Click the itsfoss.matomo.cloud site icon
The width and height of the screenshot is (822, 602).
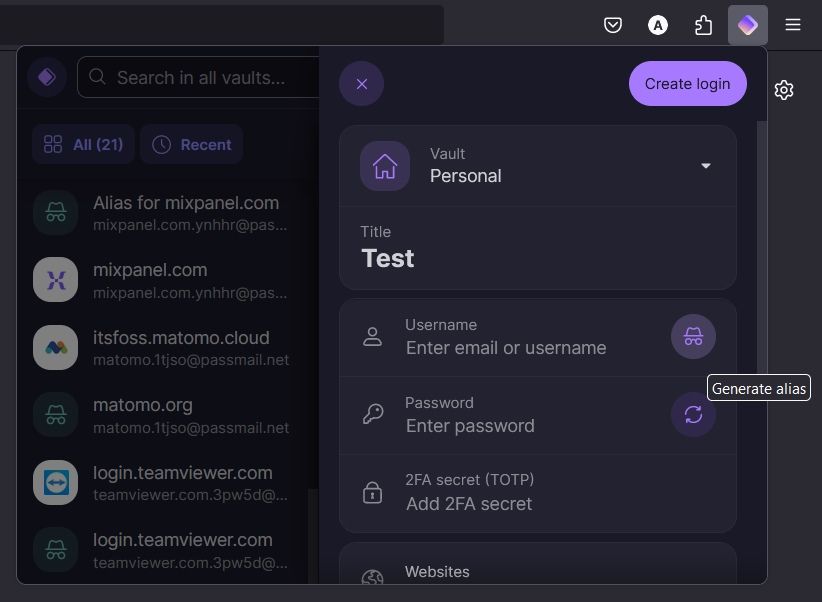[55, 347]
